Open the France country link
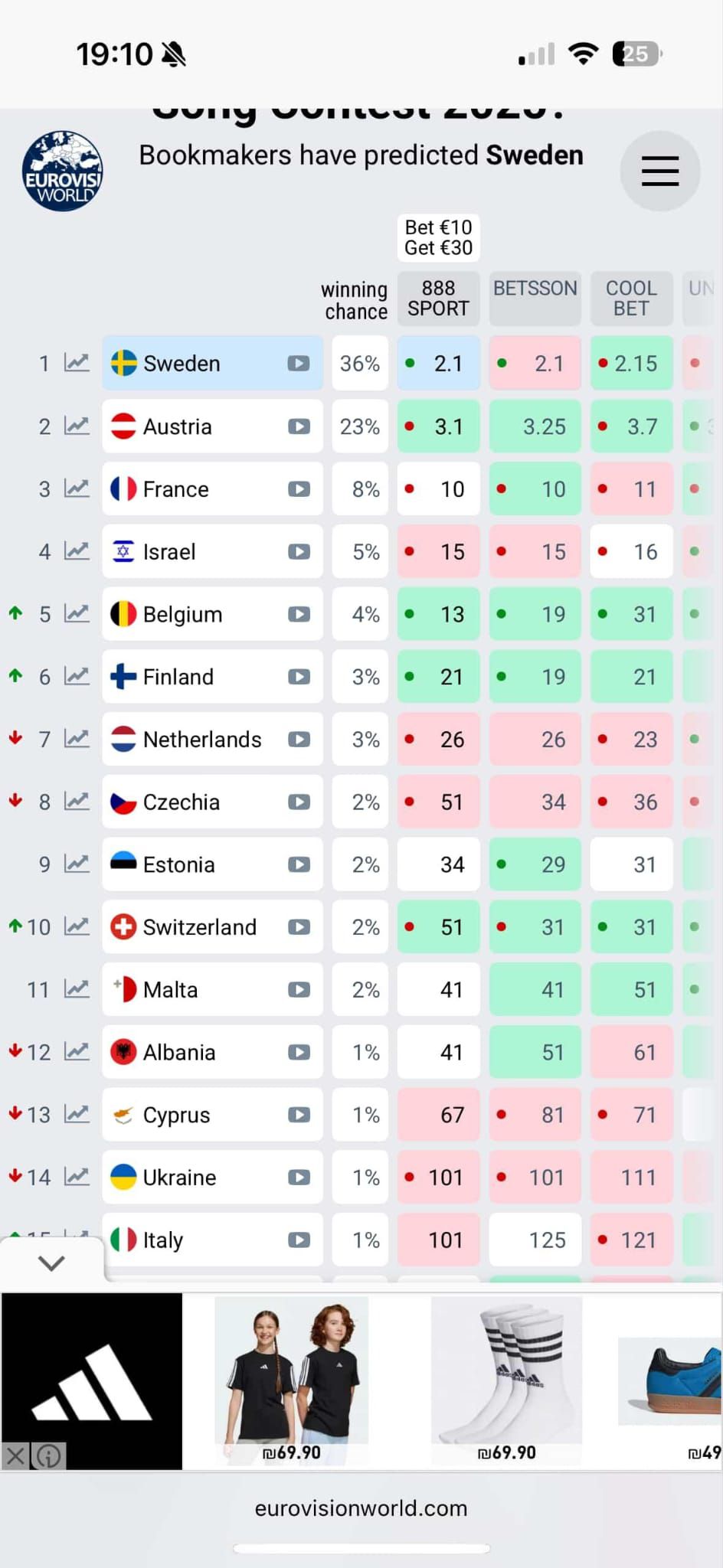 point(176,488)
